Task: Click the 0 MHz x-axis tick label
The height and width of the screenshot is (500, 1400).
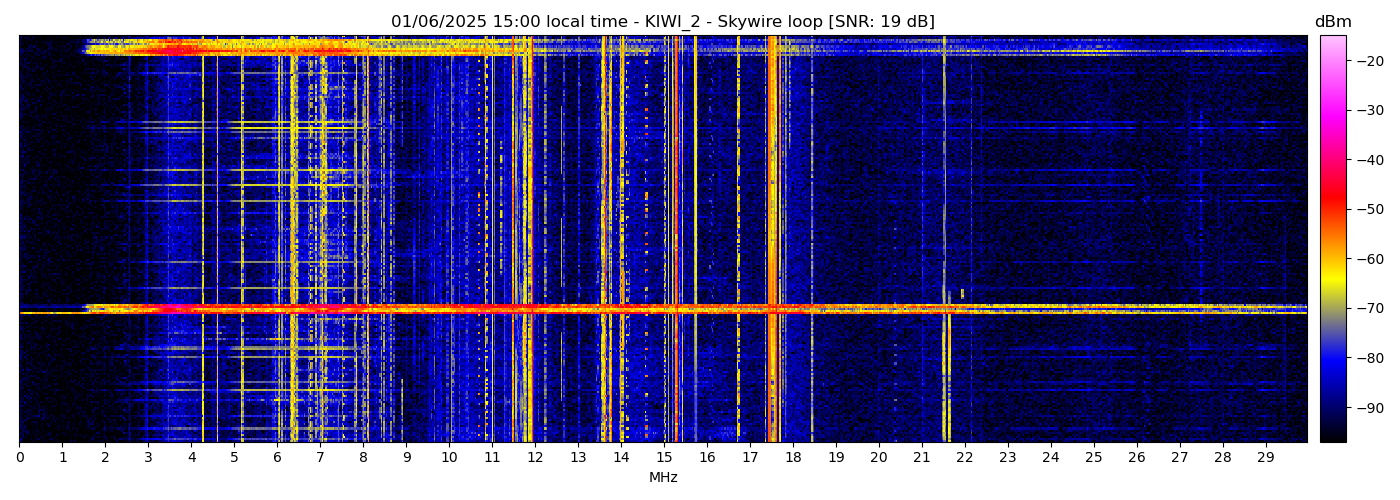Action: tap(20, 458)
